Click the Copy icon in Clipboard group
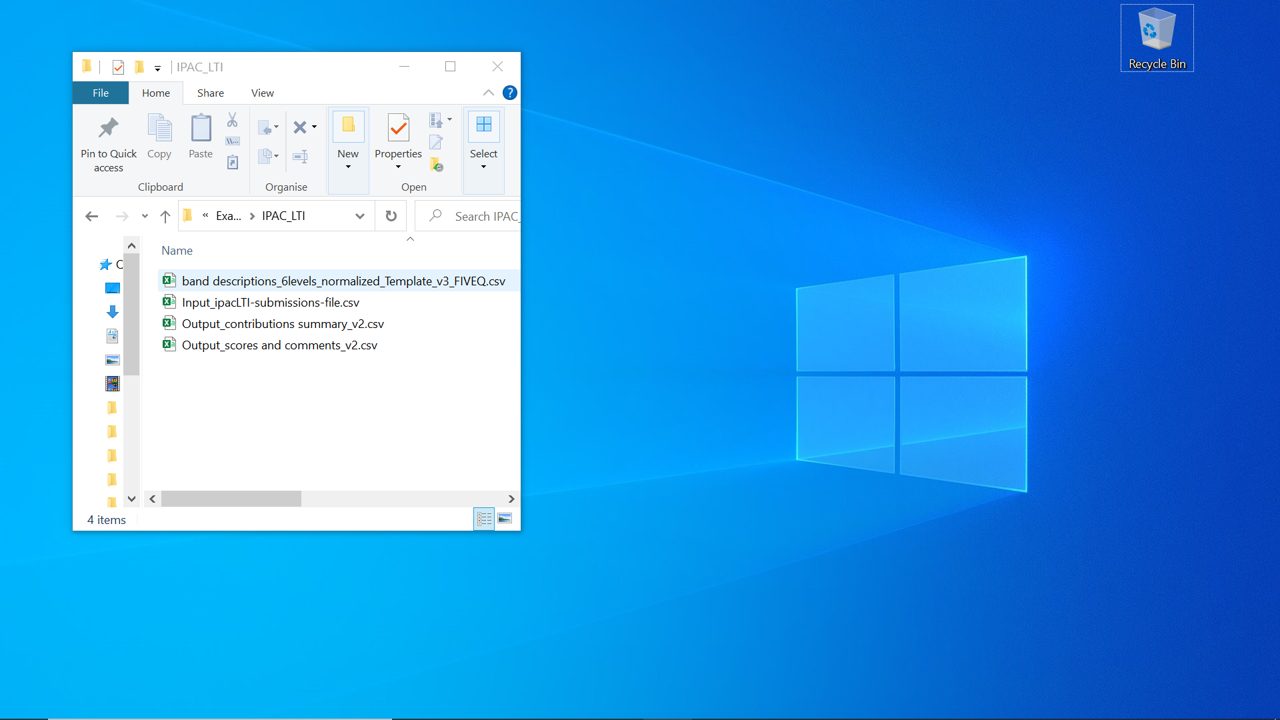 (x=159, y=128)
